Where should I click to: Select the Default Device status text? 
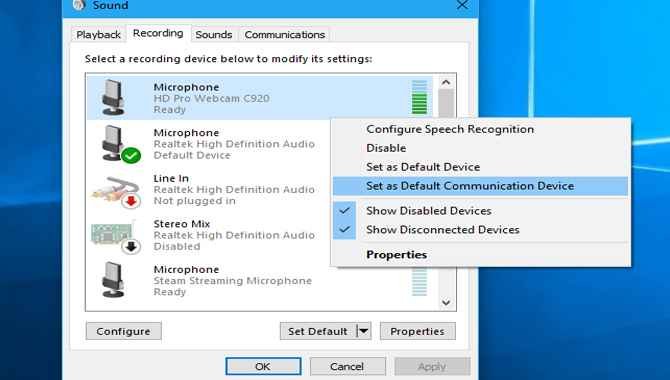point(192,155)
